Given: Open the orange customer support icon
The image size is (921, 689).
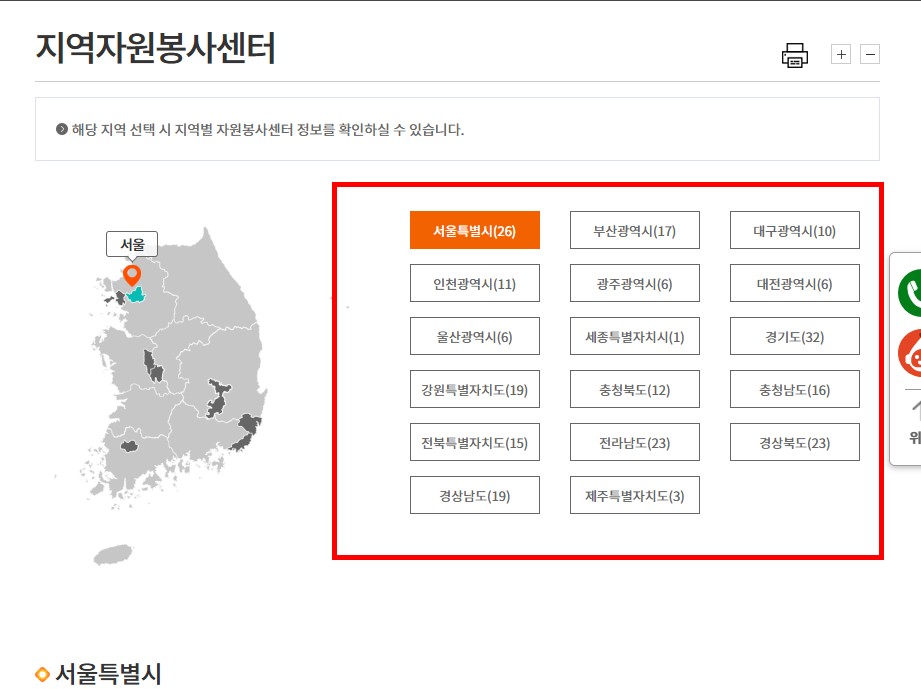Looking at the screenshot, I should (x=914, y=352).
